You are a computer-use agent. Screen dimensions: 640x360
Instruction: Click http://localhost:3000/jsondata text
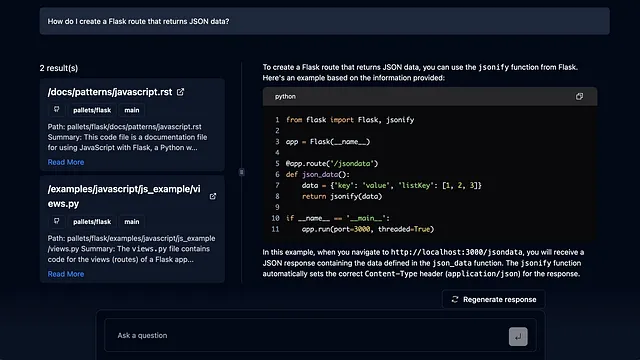point(456,252)
